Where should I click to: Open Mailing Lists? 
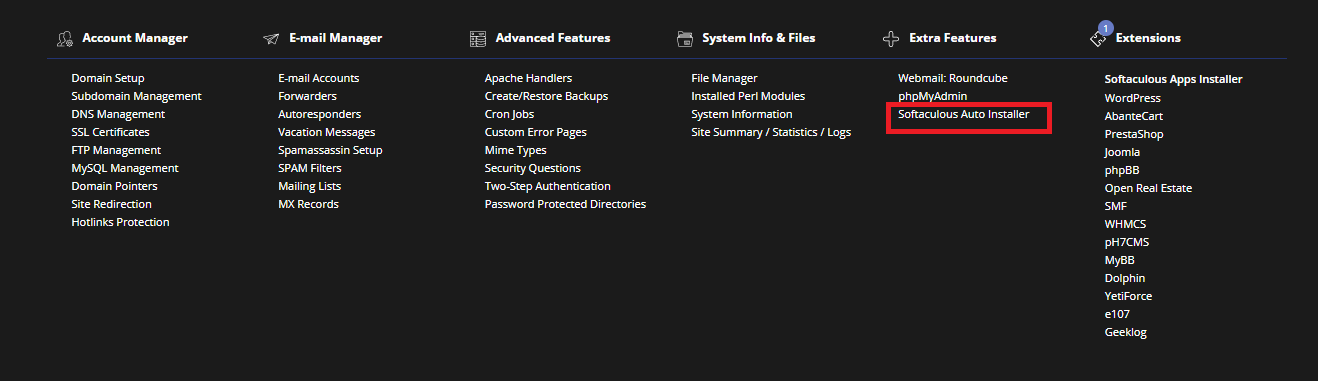[x=309, y=186]
